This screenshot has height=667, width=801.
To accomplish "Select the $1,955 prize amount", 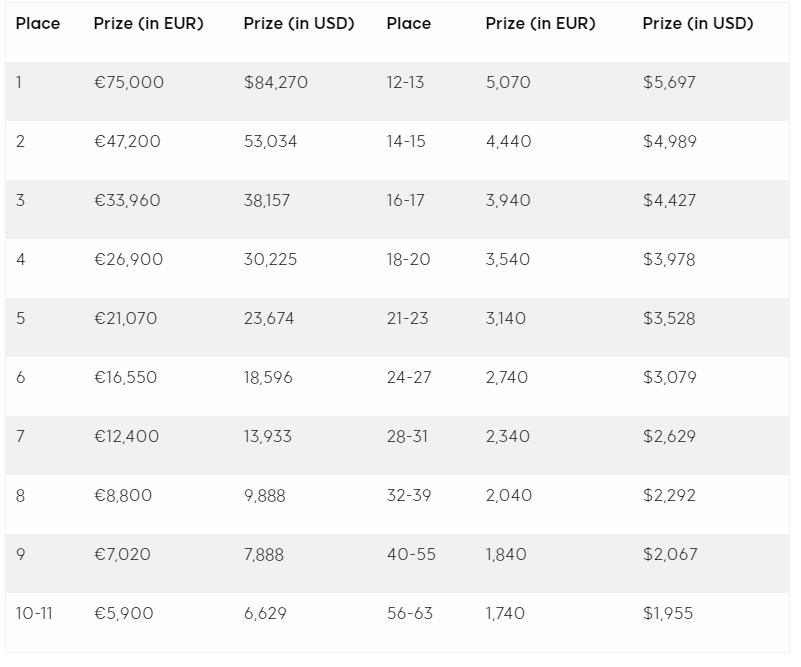I will pyautogui.click(x=668, y=614).
